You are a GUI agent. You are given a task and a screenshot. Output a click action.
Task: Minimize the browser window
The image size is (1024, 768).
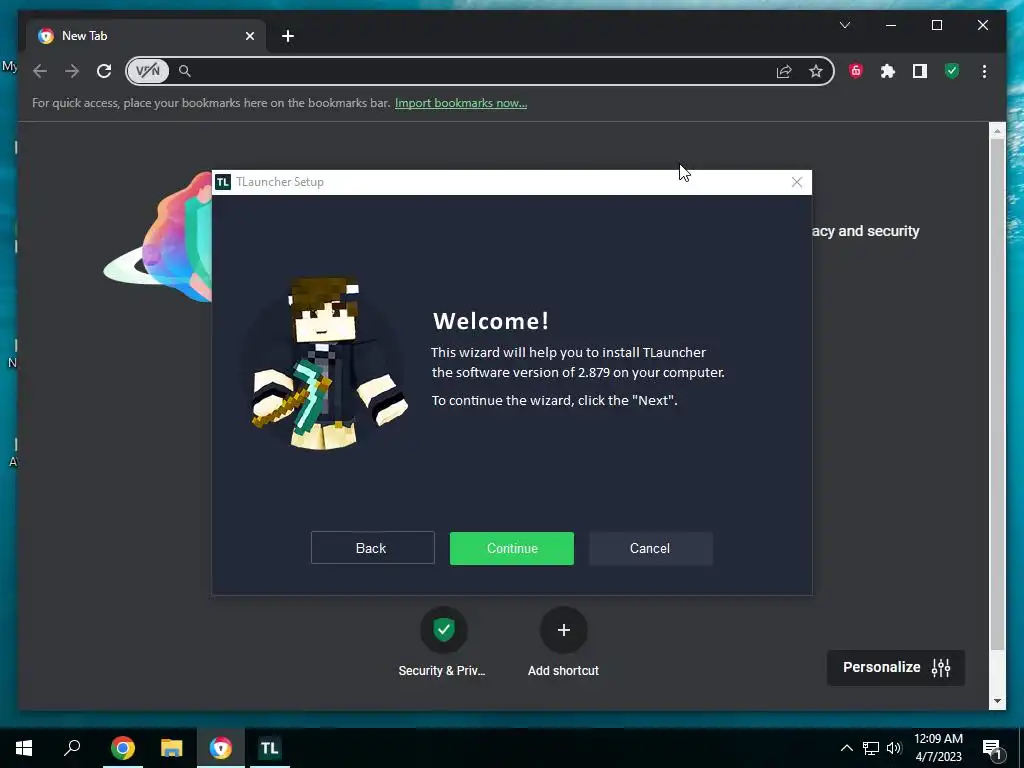891,25
